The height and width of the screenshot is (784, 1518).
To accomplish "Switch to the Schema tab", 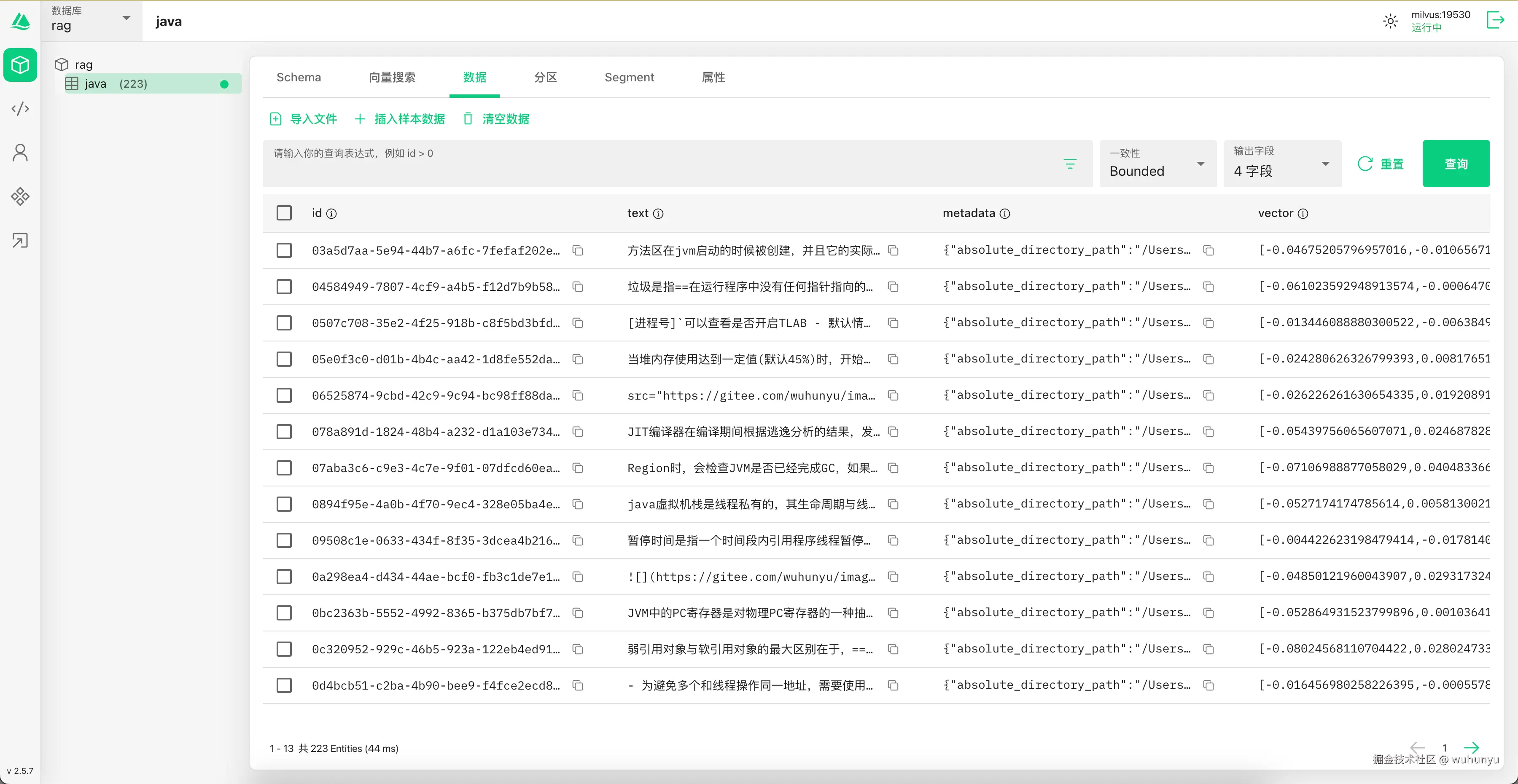I will coord(298,77).
